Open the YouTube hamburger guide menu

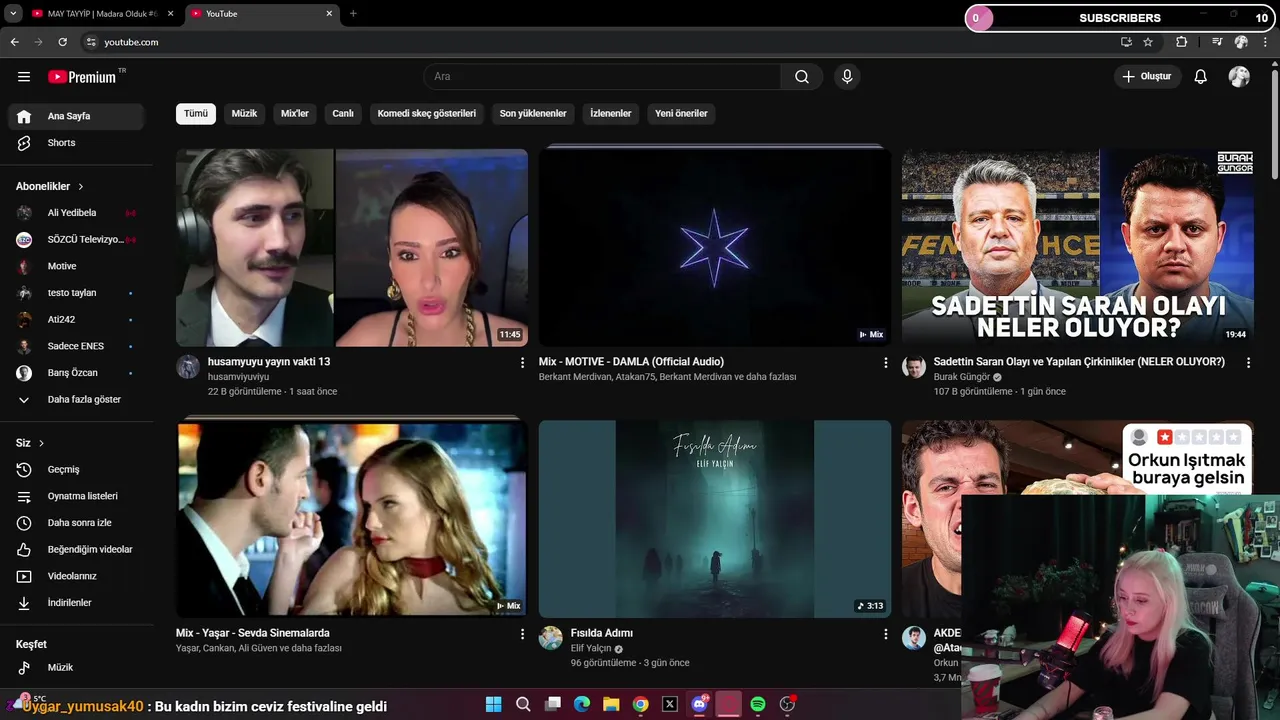point(24,77)
